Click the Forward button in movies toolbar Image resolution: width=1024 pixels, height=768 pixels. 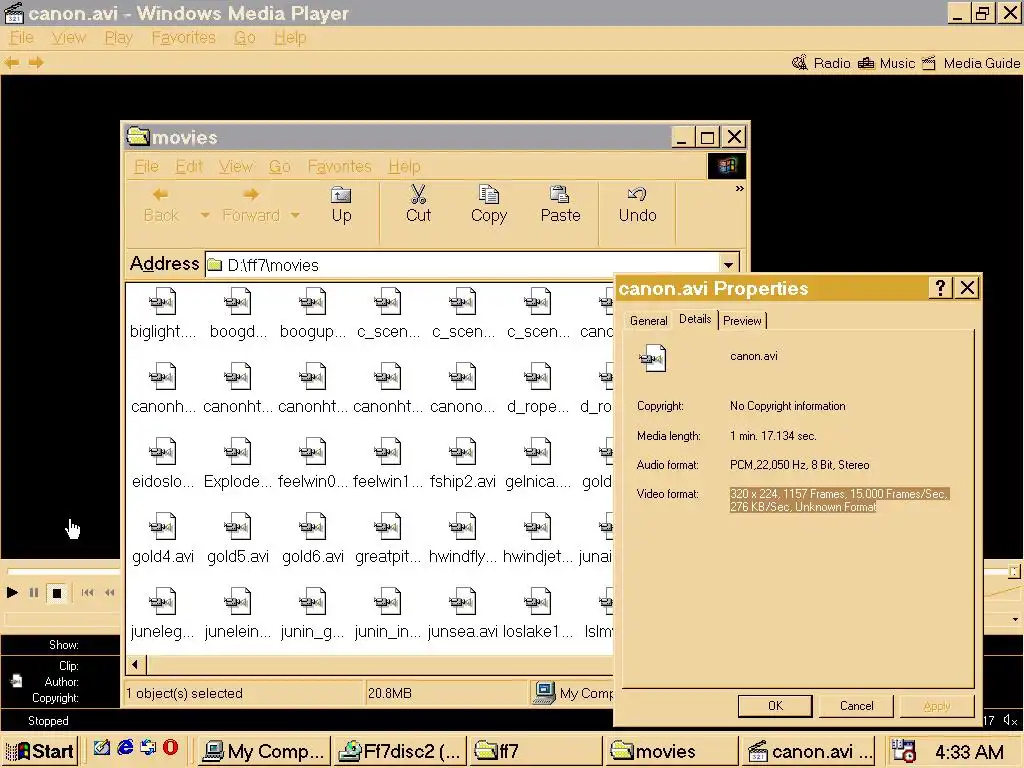[251, 205]
